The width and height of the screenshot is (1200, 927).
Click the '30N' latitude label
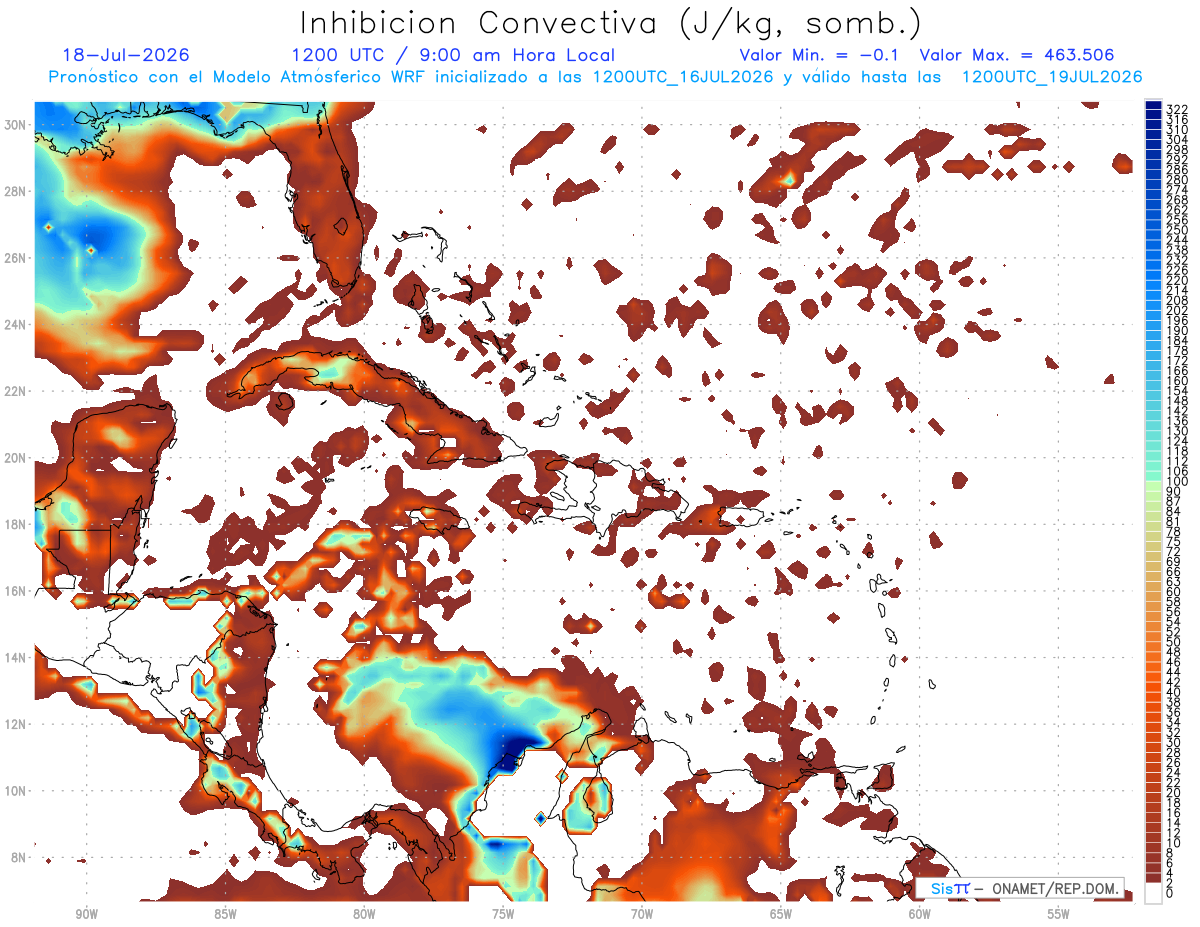[x=15, y=124]
